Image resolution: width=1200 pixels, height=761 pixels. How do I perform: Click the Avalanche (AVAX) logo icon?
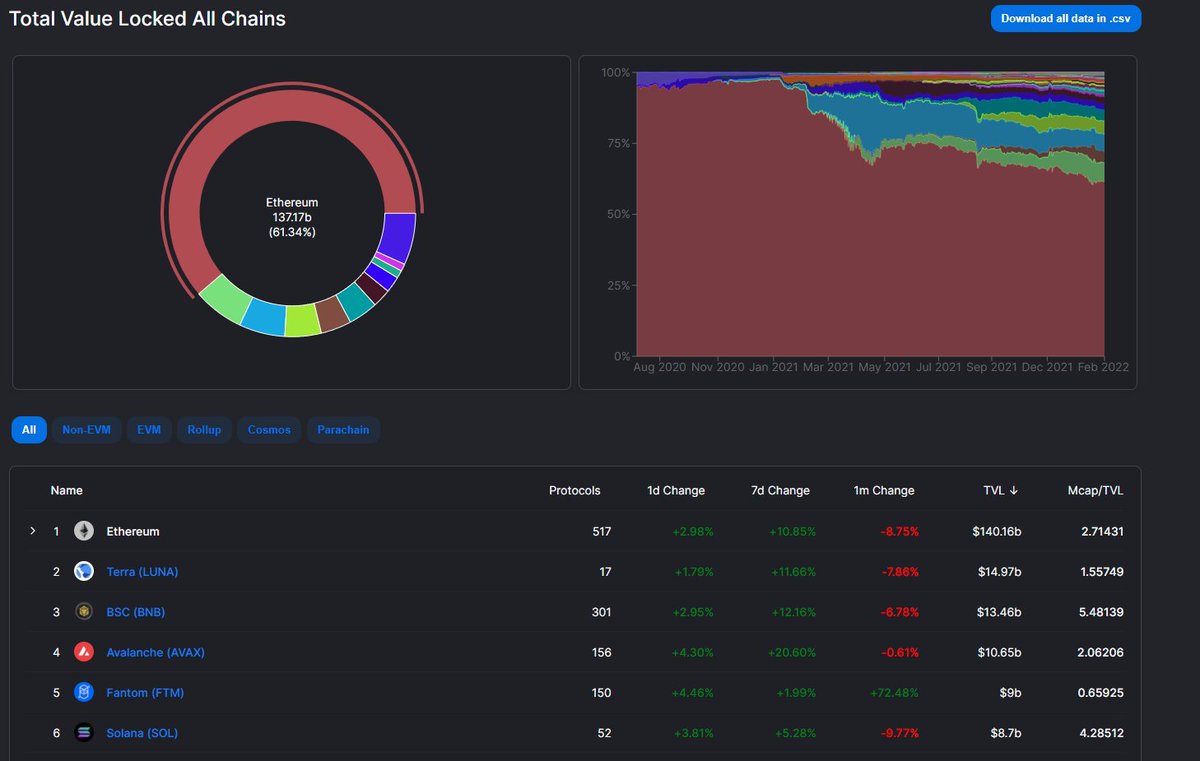click(x=85, y=652)
